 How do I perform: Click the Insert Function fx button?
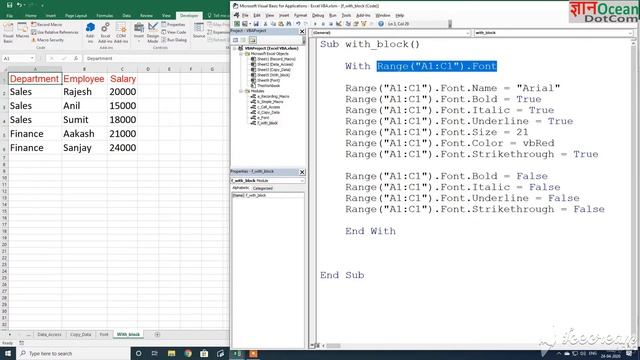pyautogui.click(x=76, y=58)
